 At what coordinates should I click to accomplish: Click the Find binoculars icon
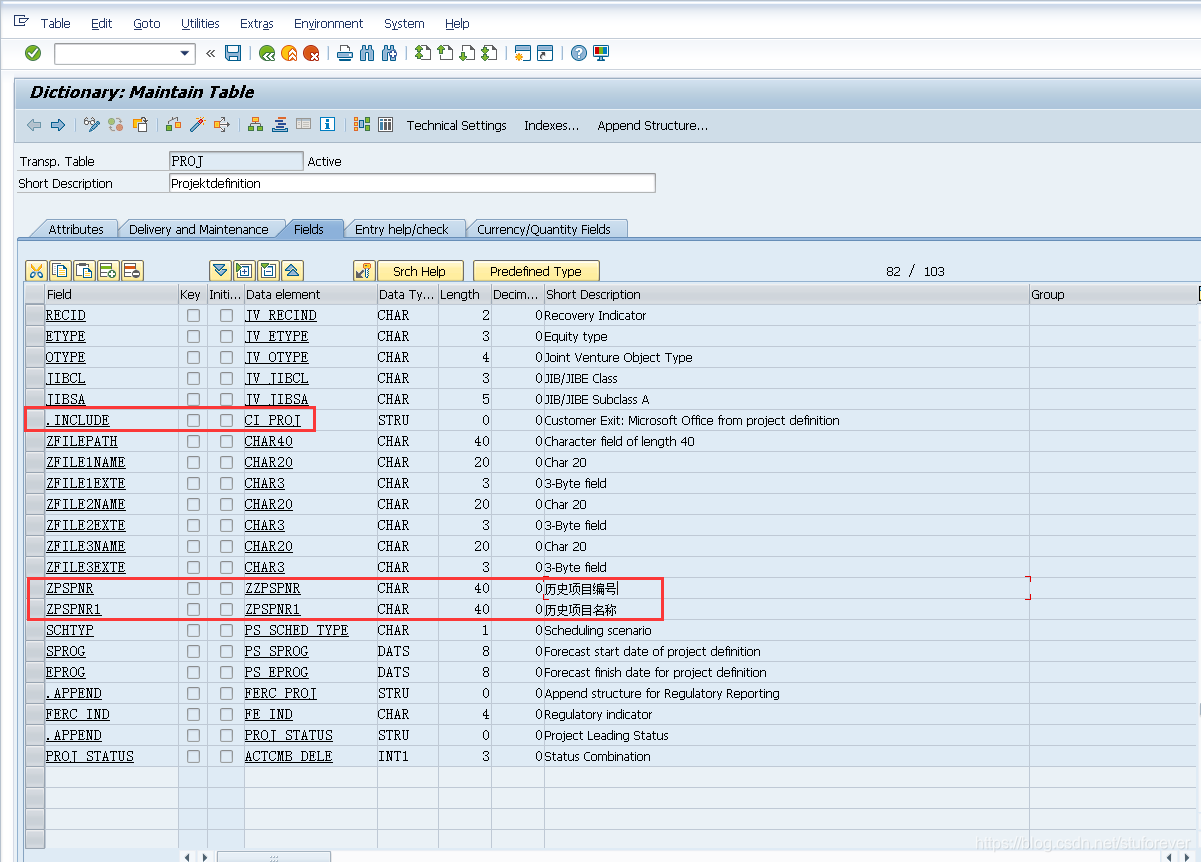(367, 53)
